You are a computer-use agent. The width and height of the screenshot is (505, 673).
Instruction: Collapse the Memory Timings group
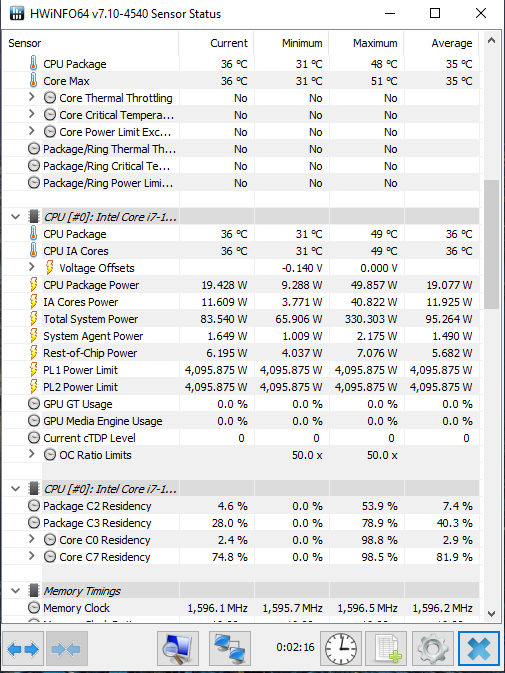click(16, 591)
